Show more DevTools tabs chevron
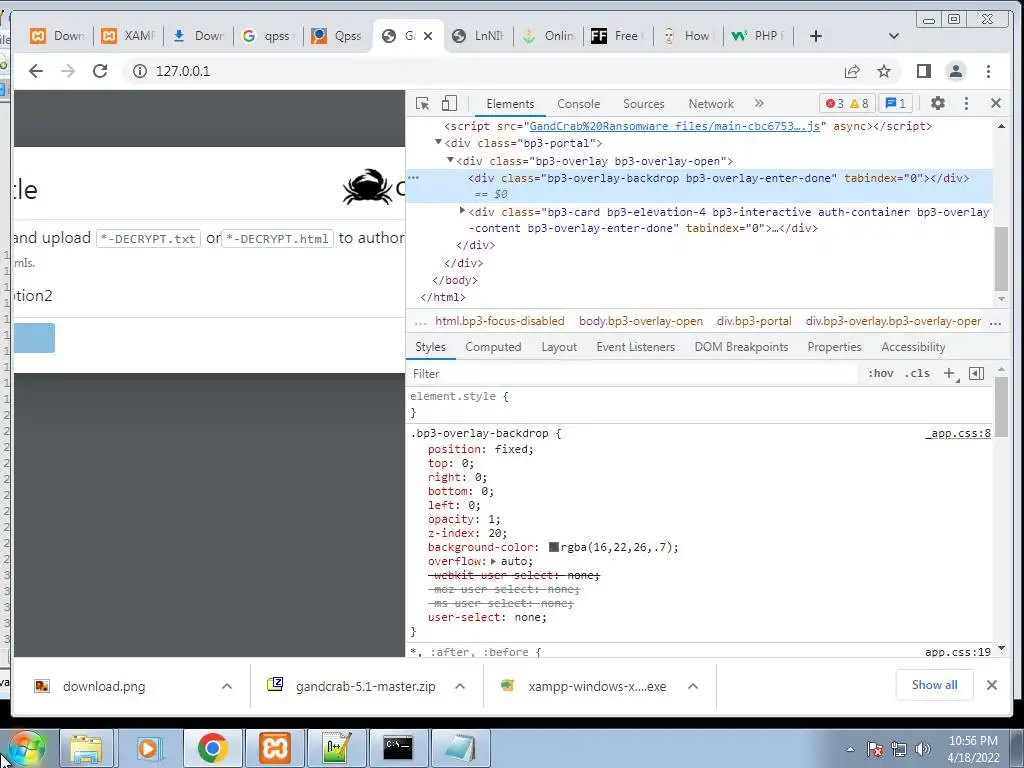The image size is (1024, 768). point(759,103)
